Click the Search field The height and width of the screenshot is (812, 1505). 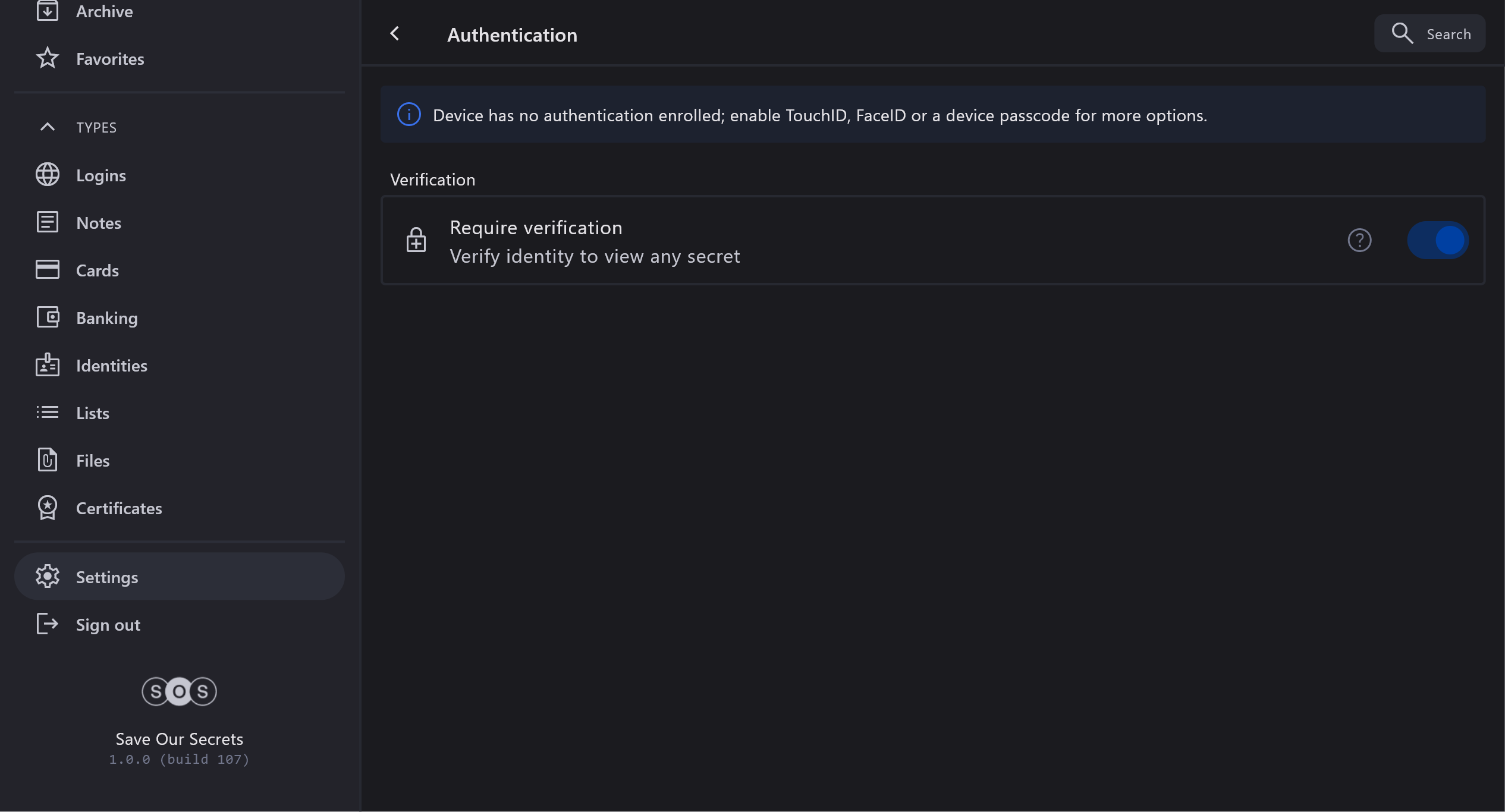click(x=1430, y=34)
